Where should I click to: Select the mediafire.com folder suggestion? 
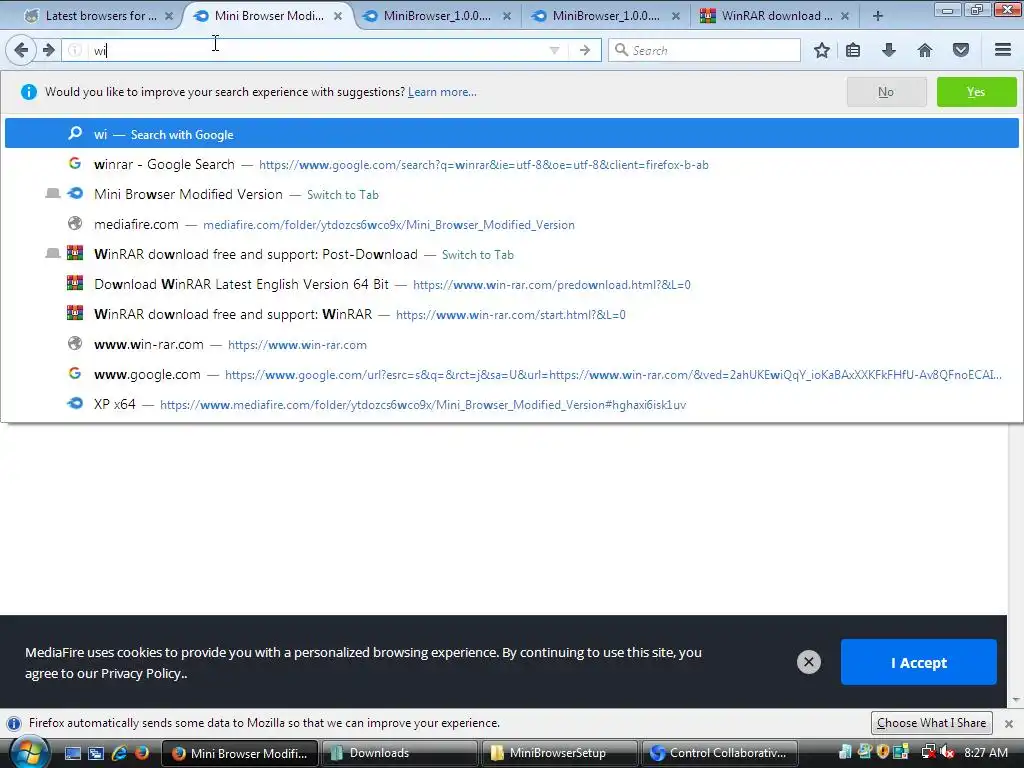pyautogui.click(x=511, y=224)
